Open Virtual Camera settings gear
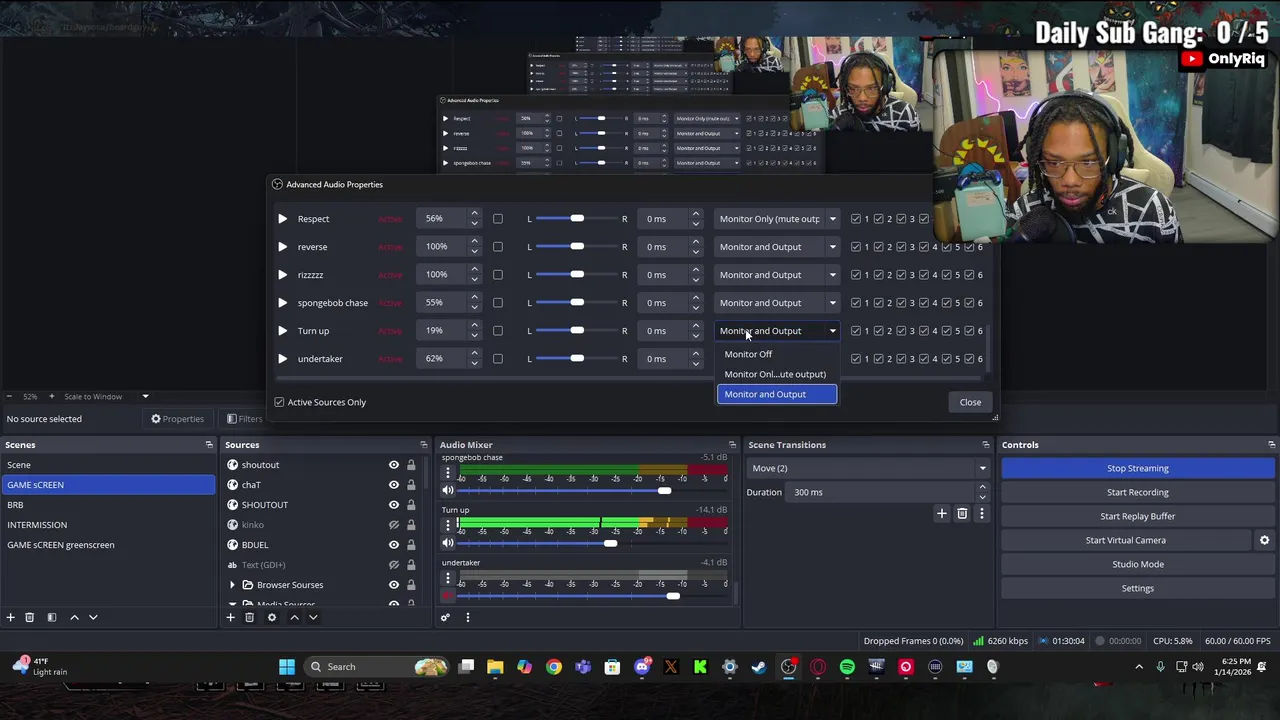 point(1264,540)
